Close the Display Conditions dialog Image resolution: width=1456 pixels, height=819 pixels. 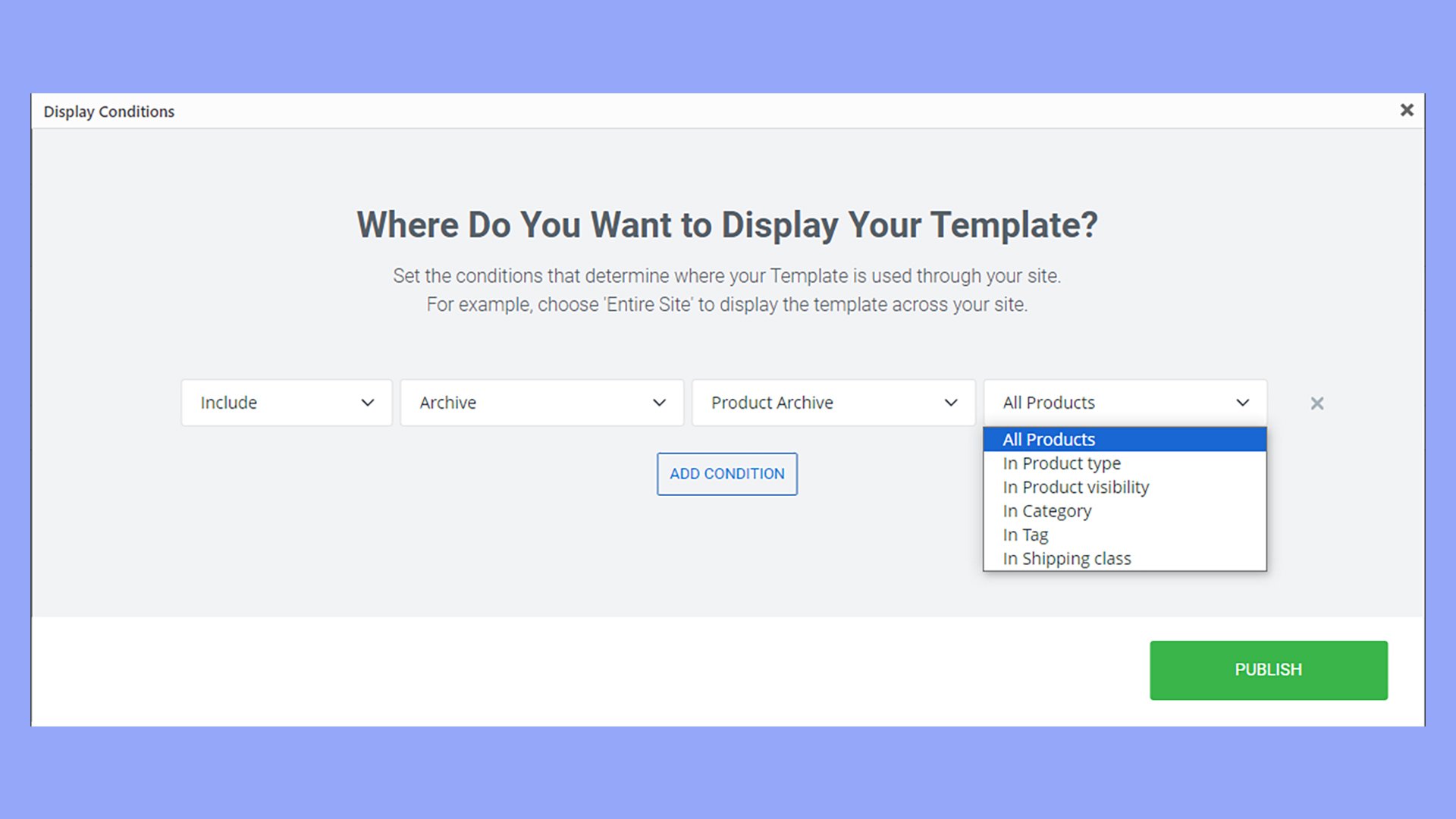tap(1407, 110)
